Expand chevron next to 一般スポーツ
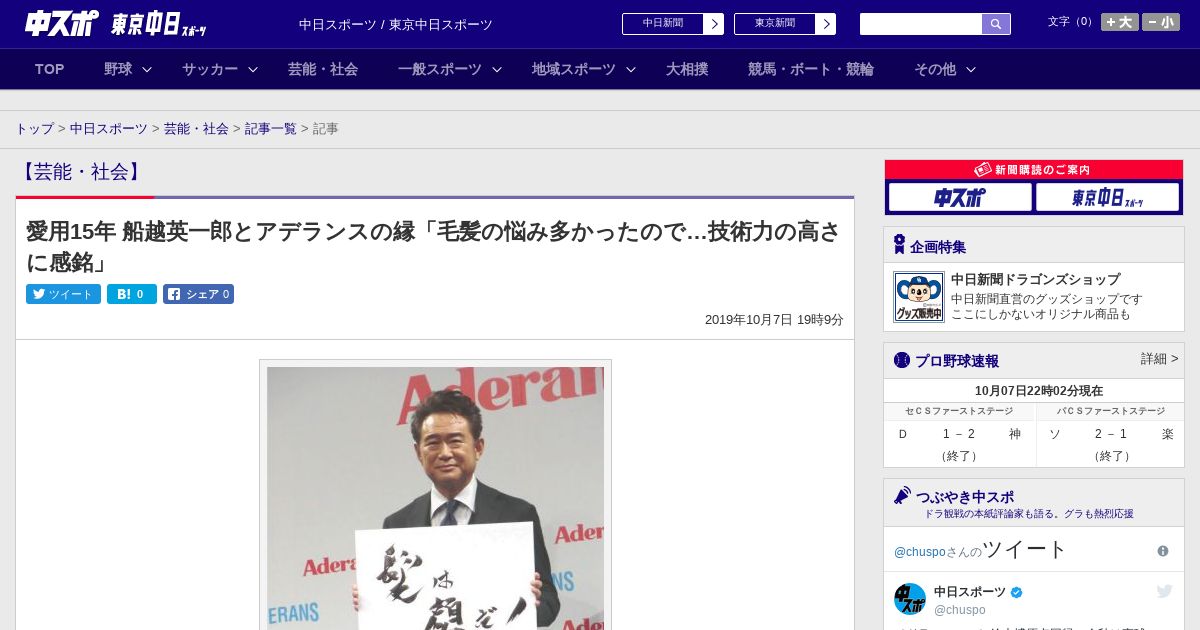The width and height of the screenshot is (1200, 630). tap(497, 69)
